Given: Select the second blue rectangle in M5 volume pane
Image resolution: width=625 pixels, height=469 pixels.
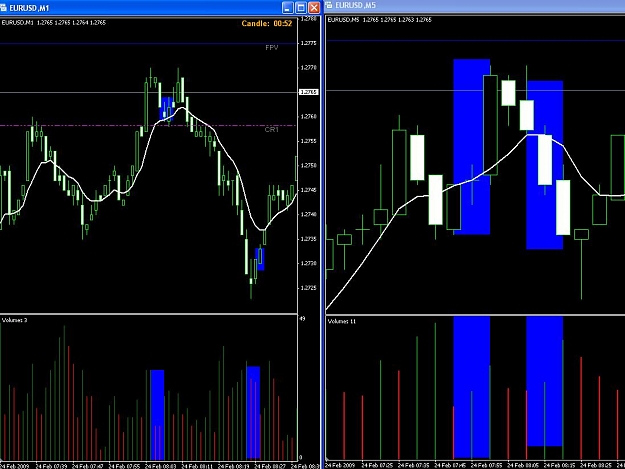Looking at the screenshot, I should click(x=544, y=381).
